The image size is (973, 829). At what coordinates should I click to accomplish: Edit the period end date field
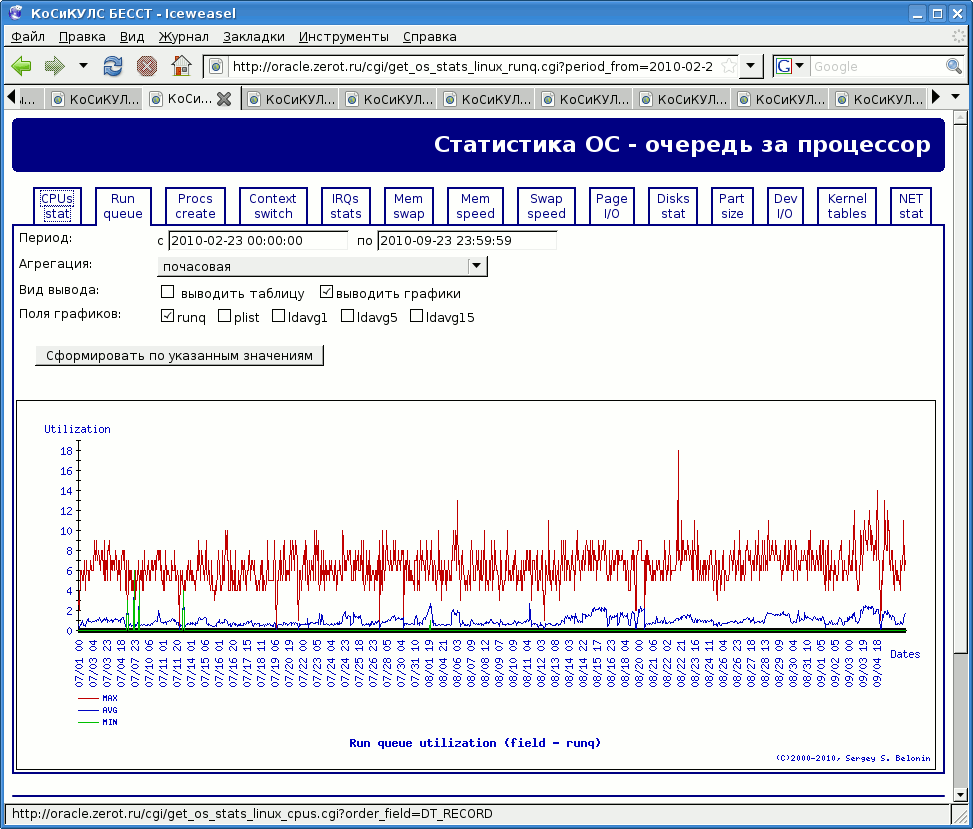(467, 241)
